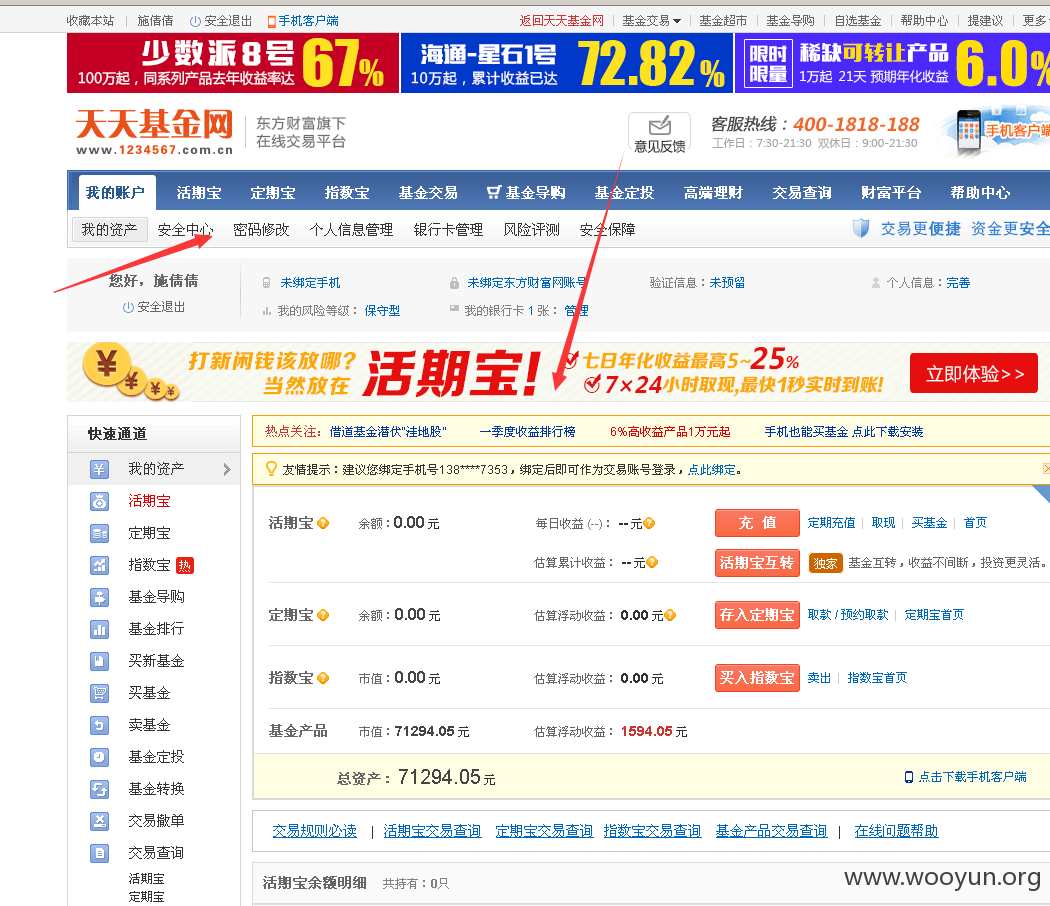Click the help icon next to 指数宝 heading
This screenshot has height=906, width=1050.
(323, 678)
